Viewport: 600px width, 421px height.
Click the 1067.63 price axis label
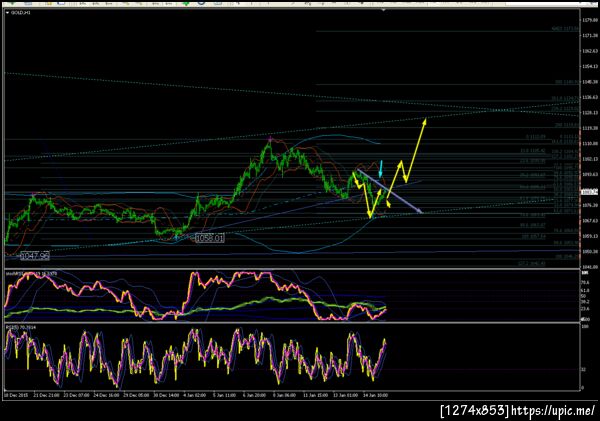[x=590, y=221]
